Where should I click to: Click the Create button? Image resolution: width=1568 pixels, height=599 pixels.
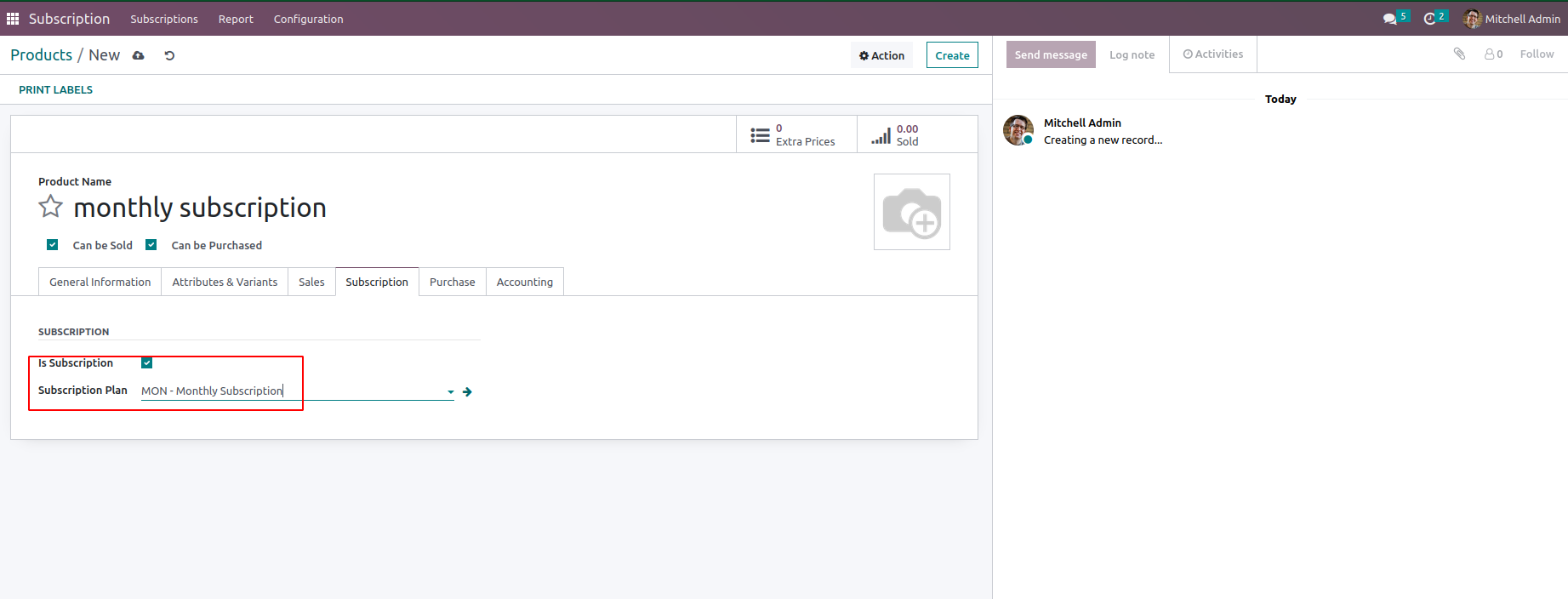[952, 55]
